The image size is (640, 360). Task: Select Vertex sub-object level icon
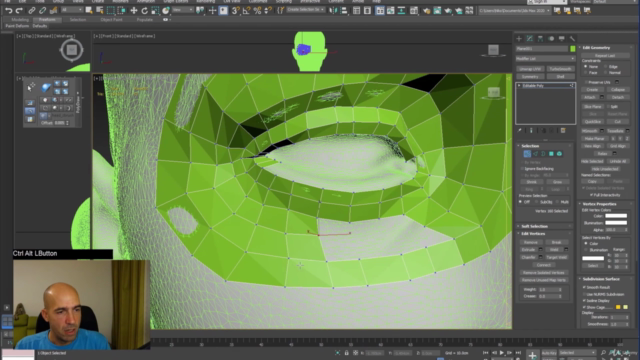click(527, 154)
